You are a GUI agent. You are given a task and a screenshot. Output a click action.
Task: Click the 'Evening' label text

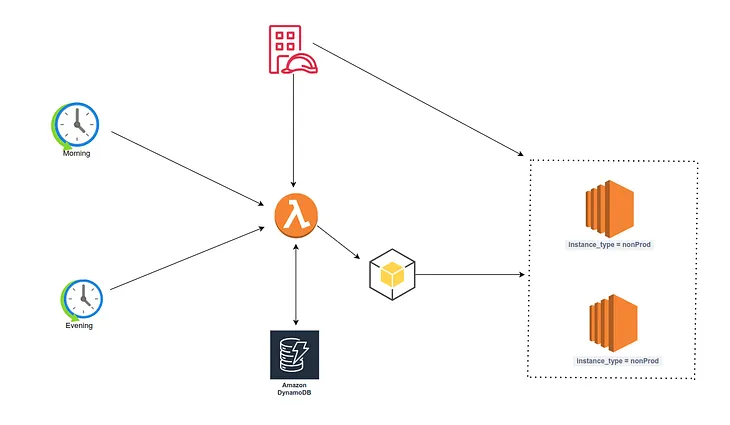(x=79, y=325)
